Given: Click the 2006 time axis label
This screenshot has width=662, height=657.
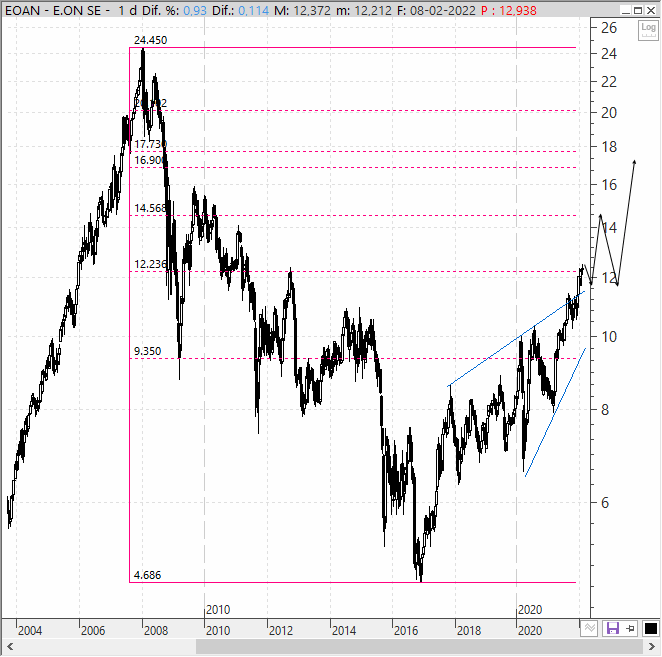Looking at the screenshot, I should (93, 631).
